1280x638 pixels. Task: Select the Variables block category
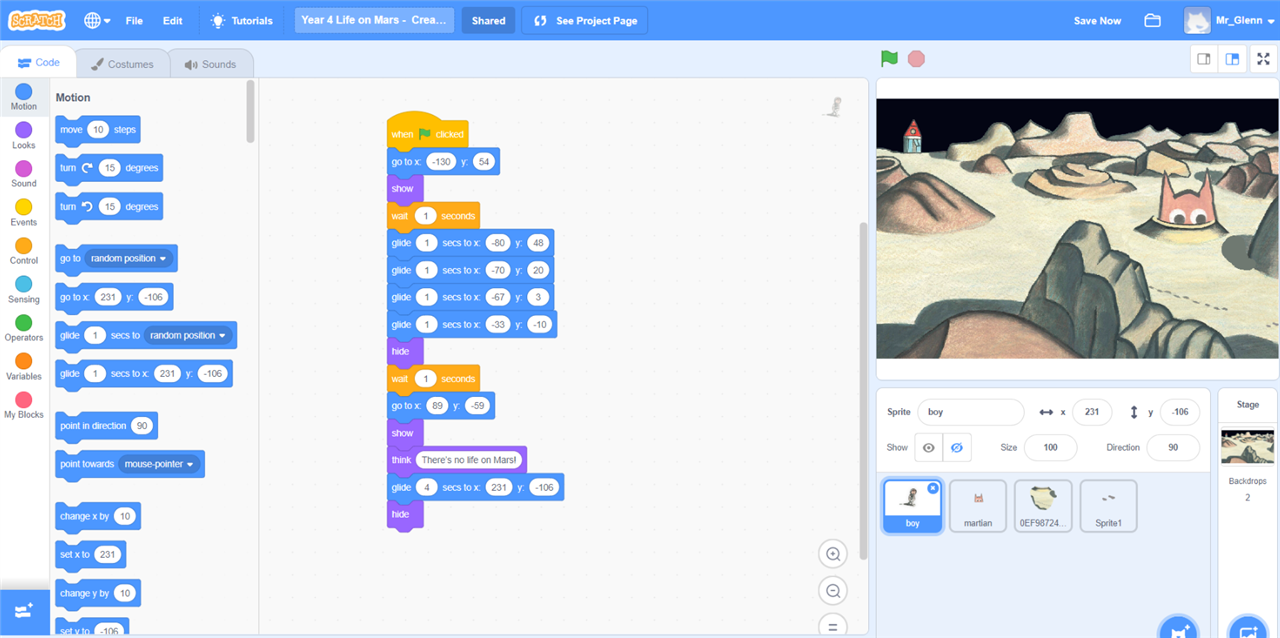(24, 367)
